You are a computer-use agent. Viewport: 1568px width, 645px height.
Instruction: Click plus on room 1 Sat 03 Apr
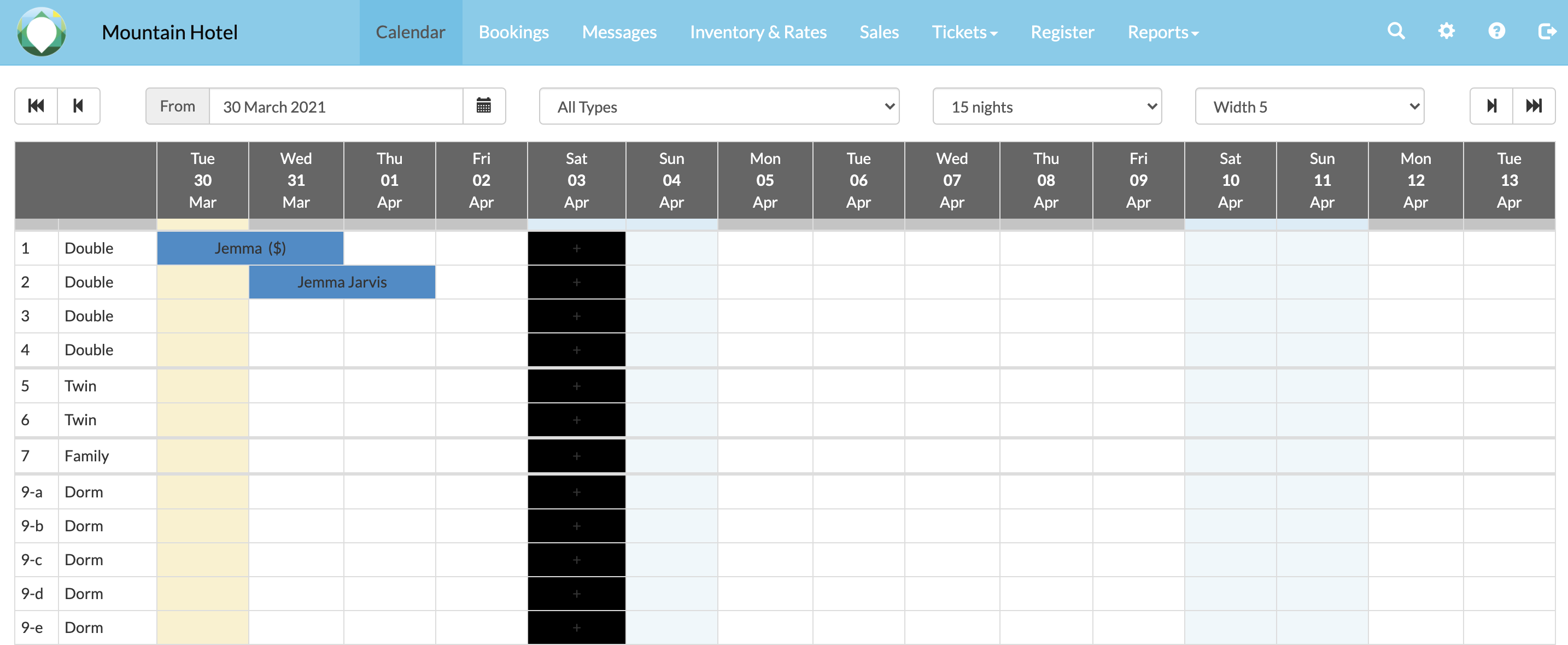(x=576, y=248)
